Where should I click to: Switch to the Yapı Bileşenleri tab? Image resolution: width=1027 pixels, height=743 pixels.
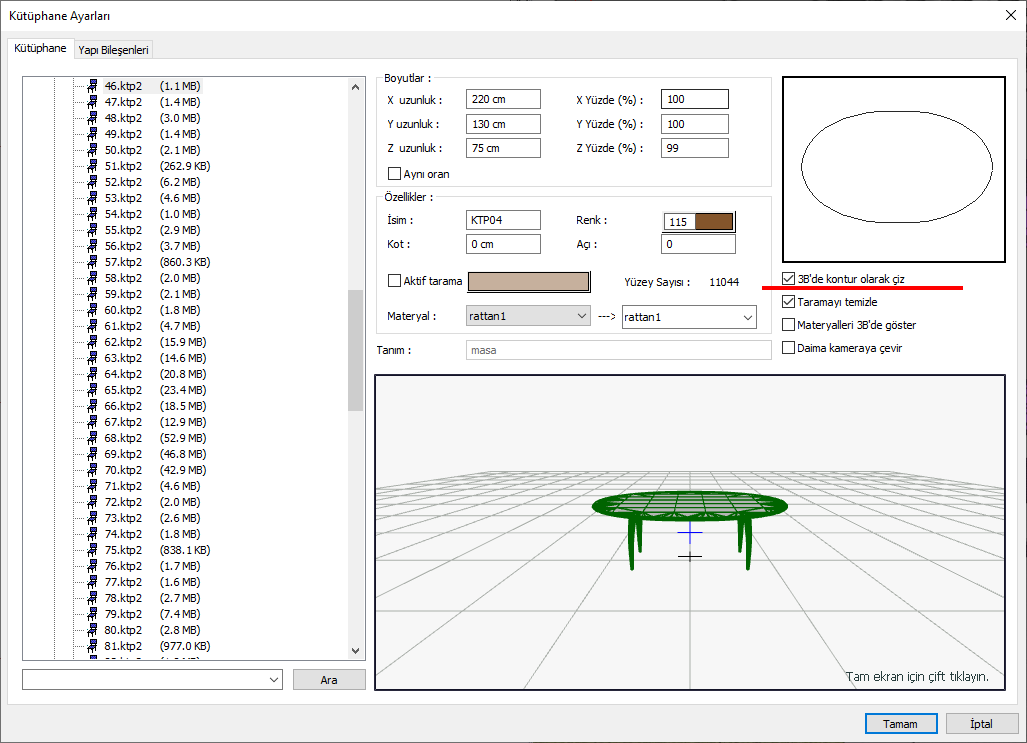(x=113, y=49)
